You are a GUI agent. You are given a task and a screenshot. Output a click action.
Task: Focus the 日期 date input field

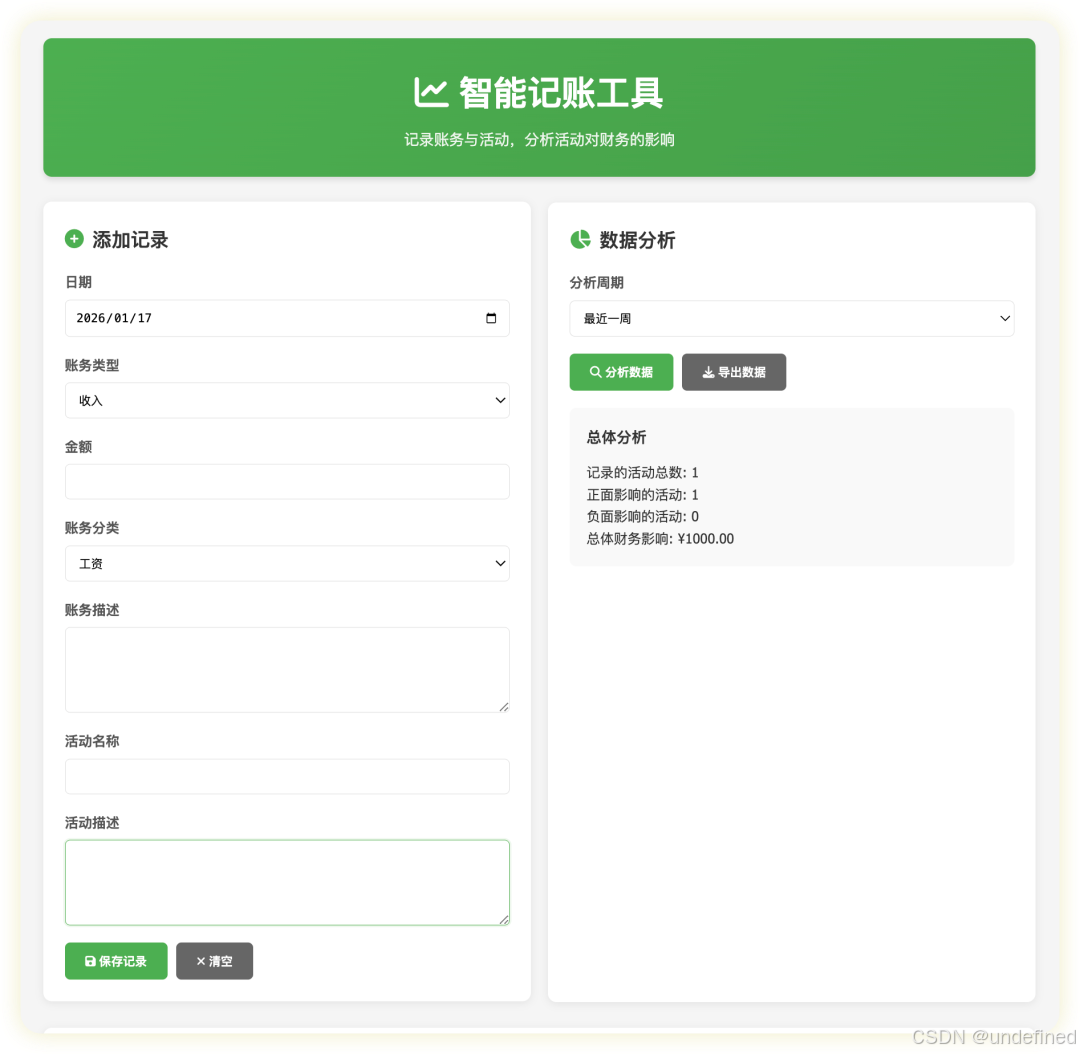[287, 318]
